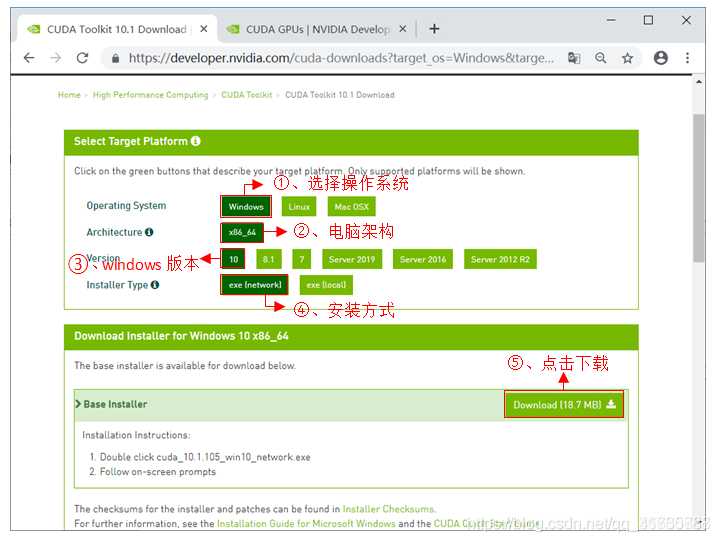The width and height of the screenshot is (720, 542).
Task: Select x86_64 architecture
Action: point(242,232)
